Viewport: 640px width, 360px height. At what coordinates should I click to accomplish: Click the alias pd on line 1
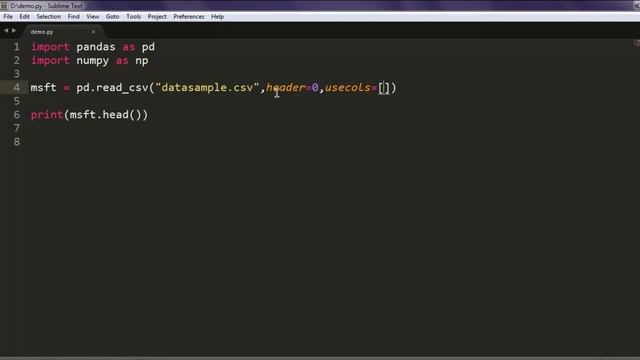pos(148,47)
